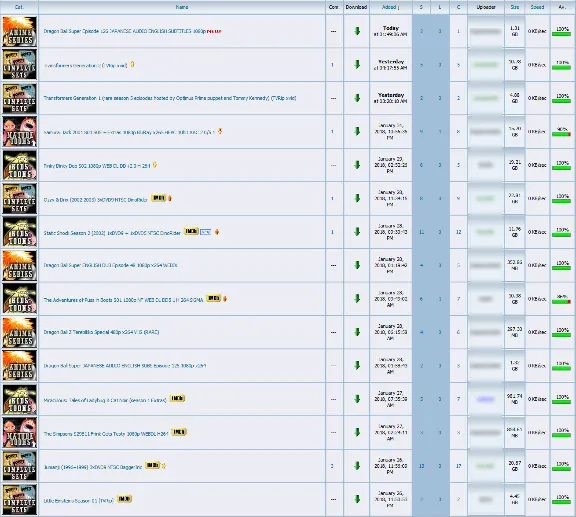Click download arrow for Static Shock Season 3
576x517 pixels.
(x=357, y=232)
